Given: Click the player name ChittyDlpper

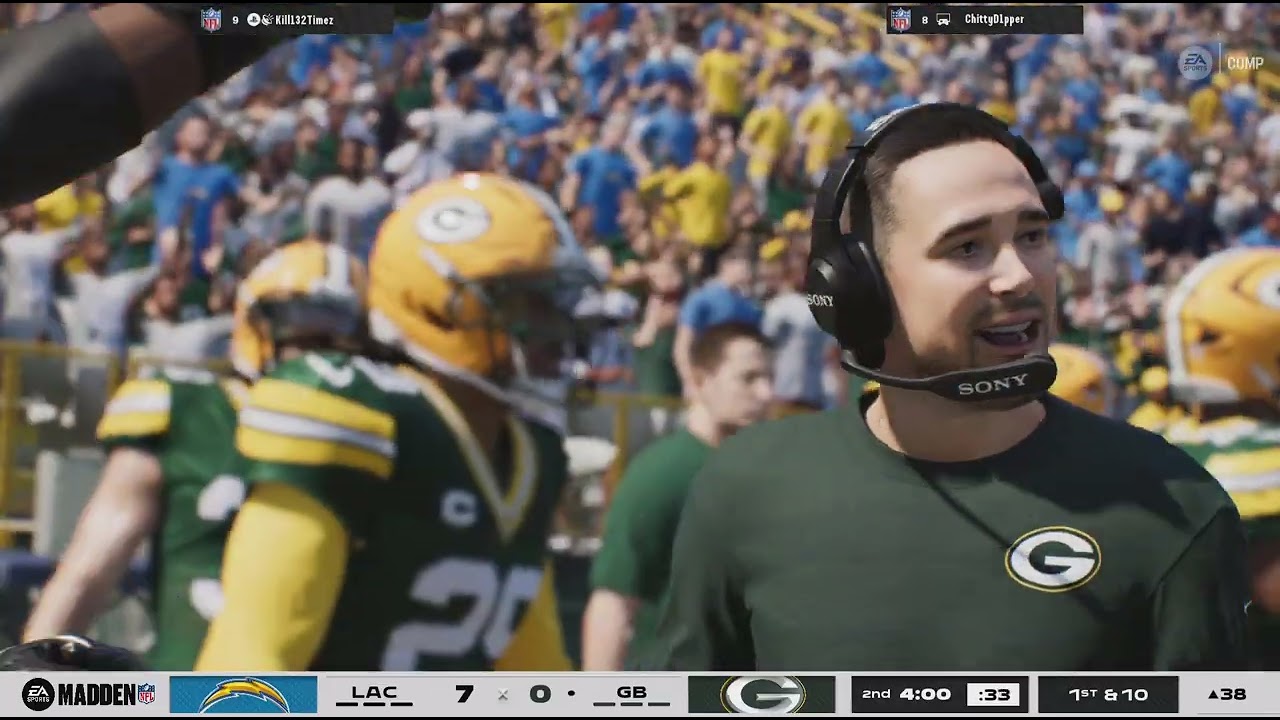Looking at the screenshot, I should (994, 20).
